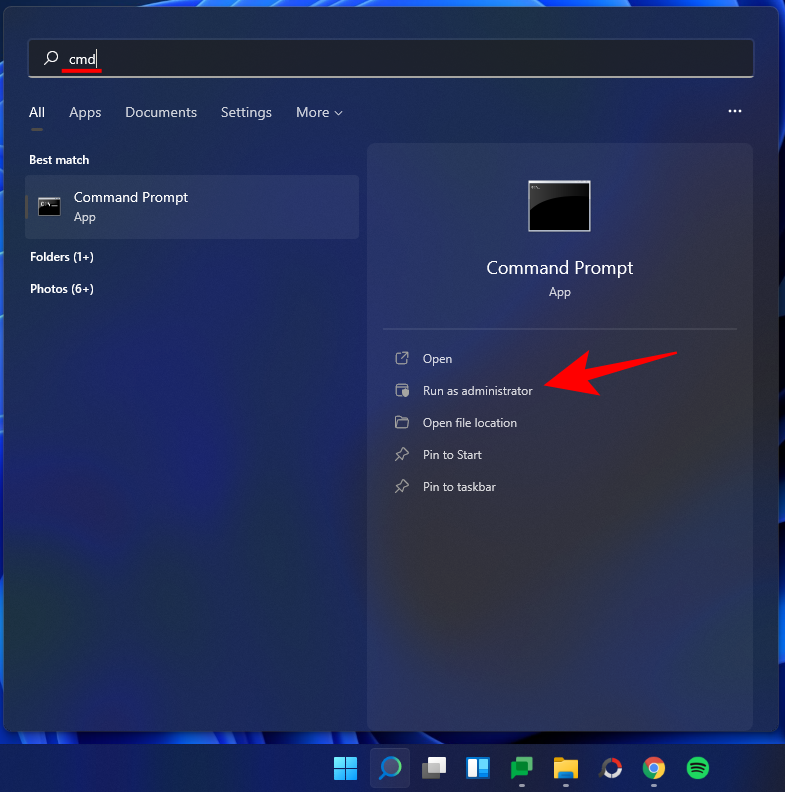Select the All filter tab
Screen dimensions: 785x792
click(x=37, y=112)
